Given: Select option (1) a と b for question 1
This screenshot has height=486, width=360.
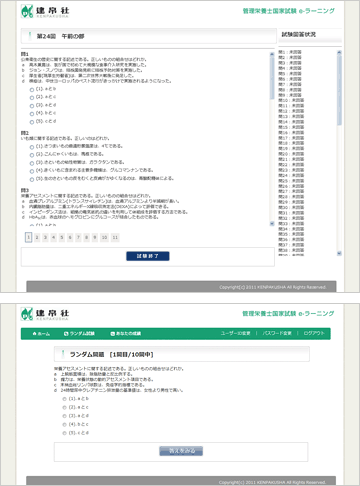Looking at the screenshot, I should click(32, 90).
